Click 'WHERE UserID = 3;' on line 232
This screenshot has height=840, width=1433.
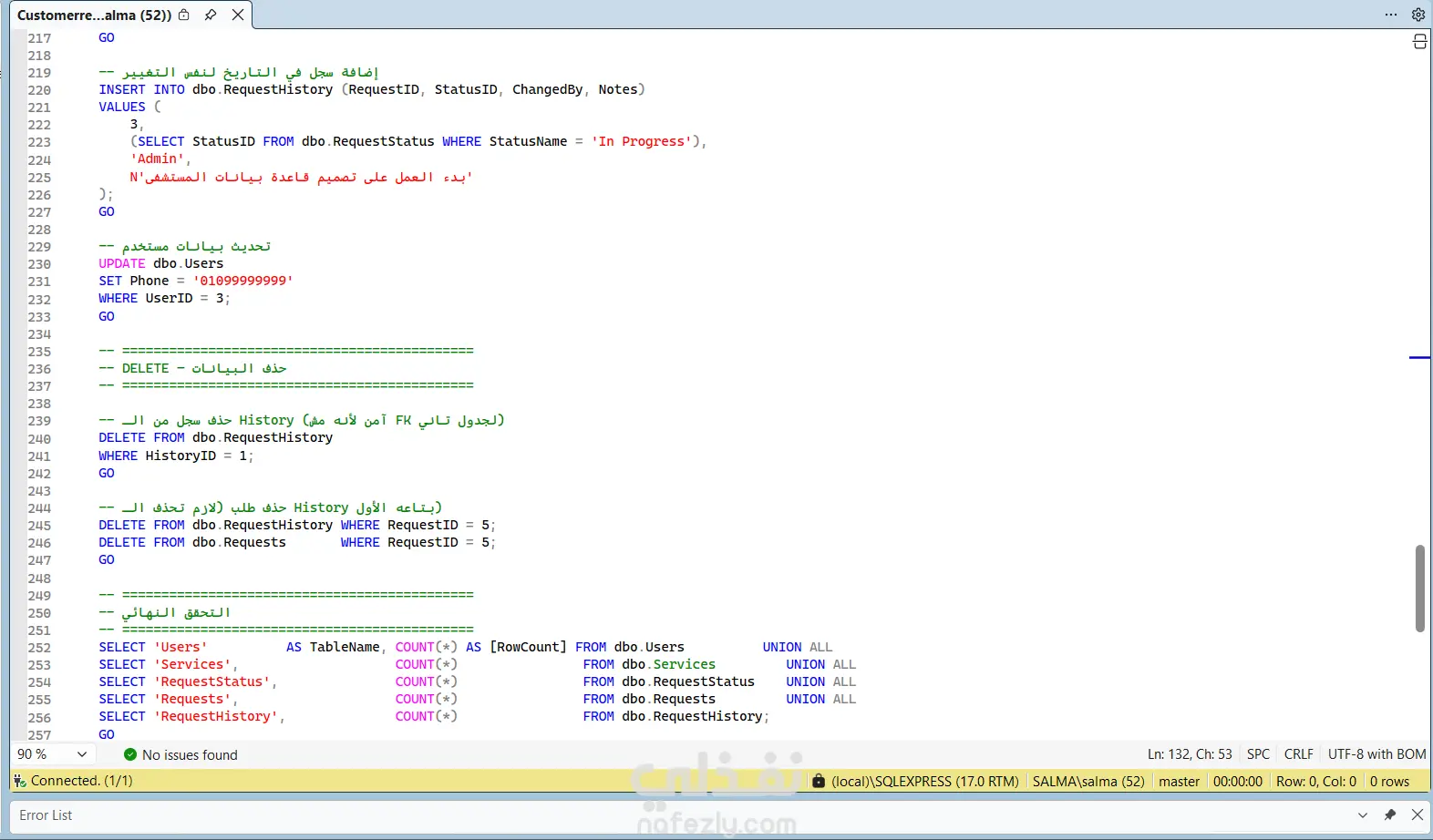[165, 298]
